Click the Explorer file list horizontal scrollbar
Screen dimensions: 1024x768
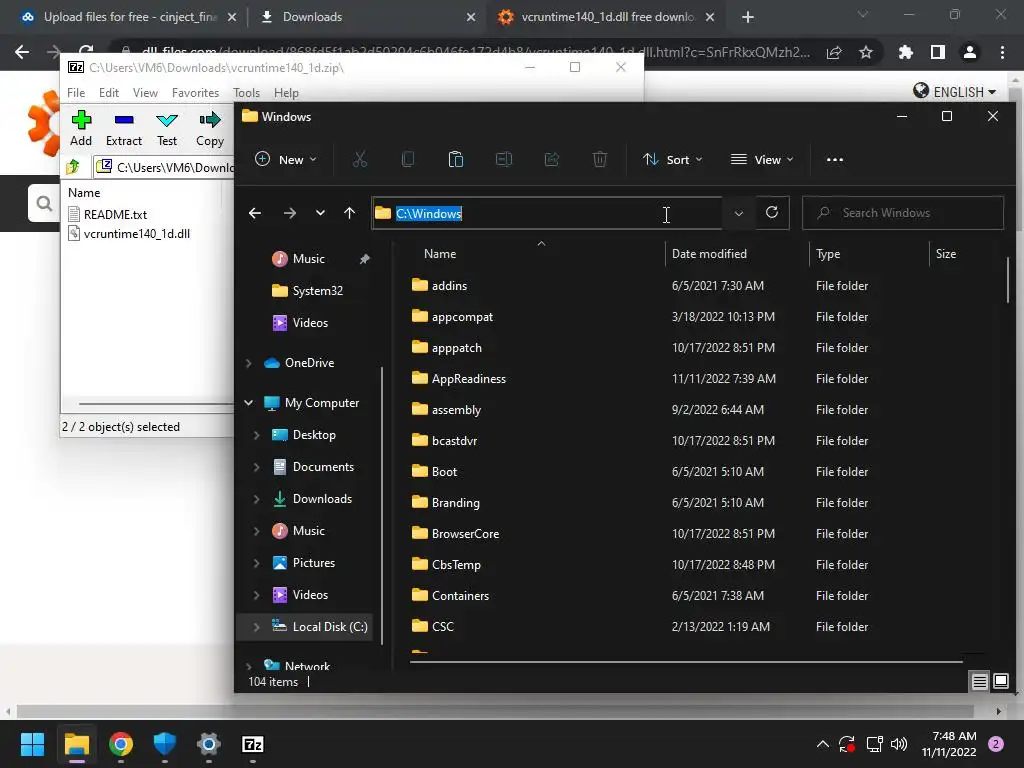[x=686, y=662]
